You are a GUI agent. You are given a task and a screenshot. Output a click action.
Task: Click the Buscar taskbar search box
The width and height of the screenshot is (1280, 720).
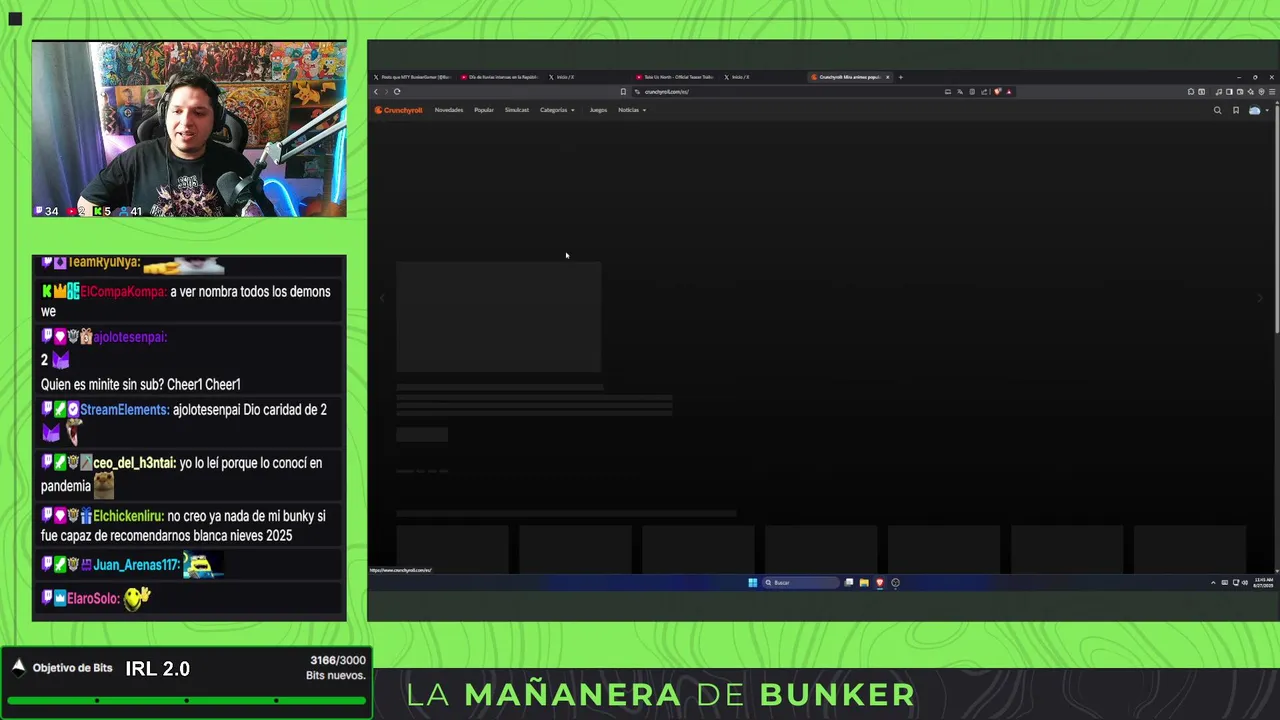(x=800, y=583)
